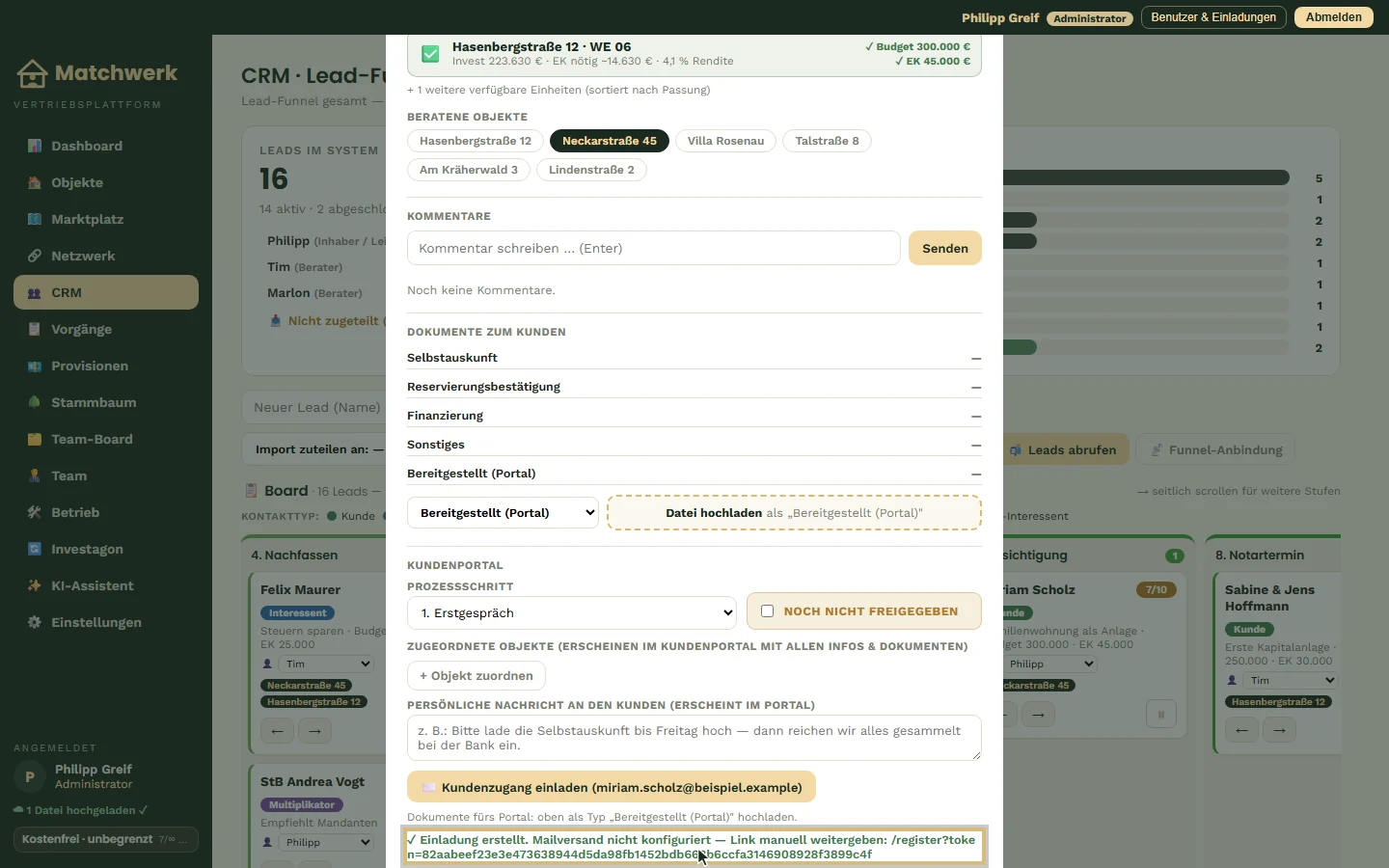This screenshot has height=868, width=1389.
Task: Click the Abmelden button
Action: pyautogui.click(x=1334, y=17)
